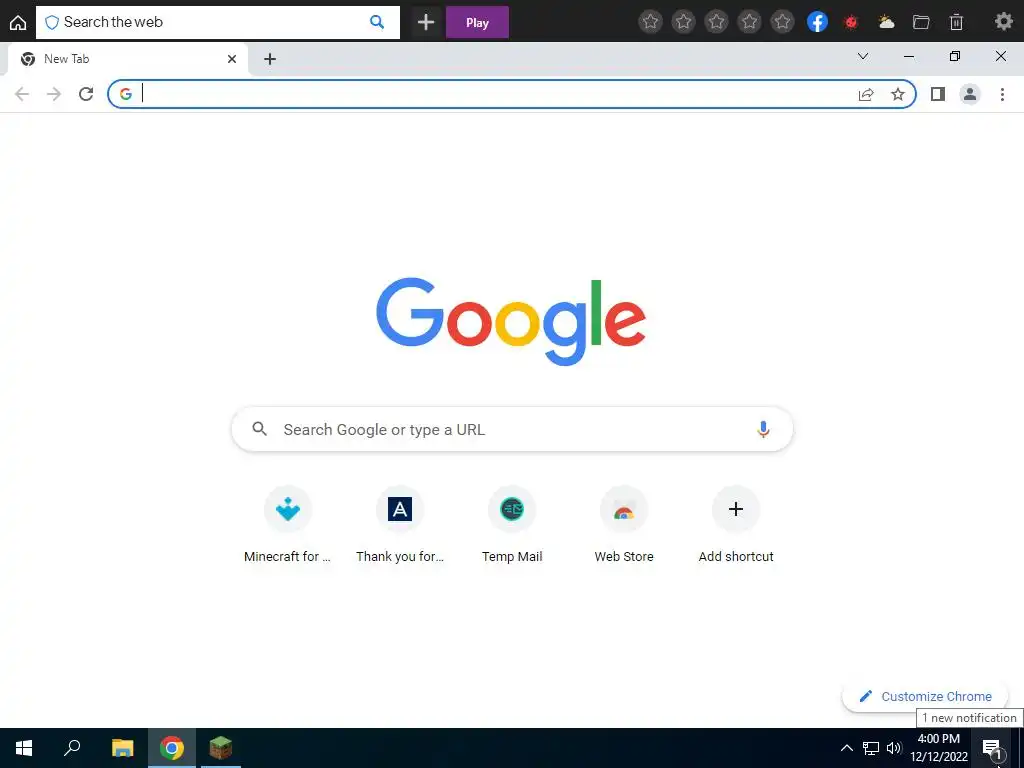Viewport: 1024px width, 768px height.
Task: Expand the tab search chevron
Action: [863, 56]
